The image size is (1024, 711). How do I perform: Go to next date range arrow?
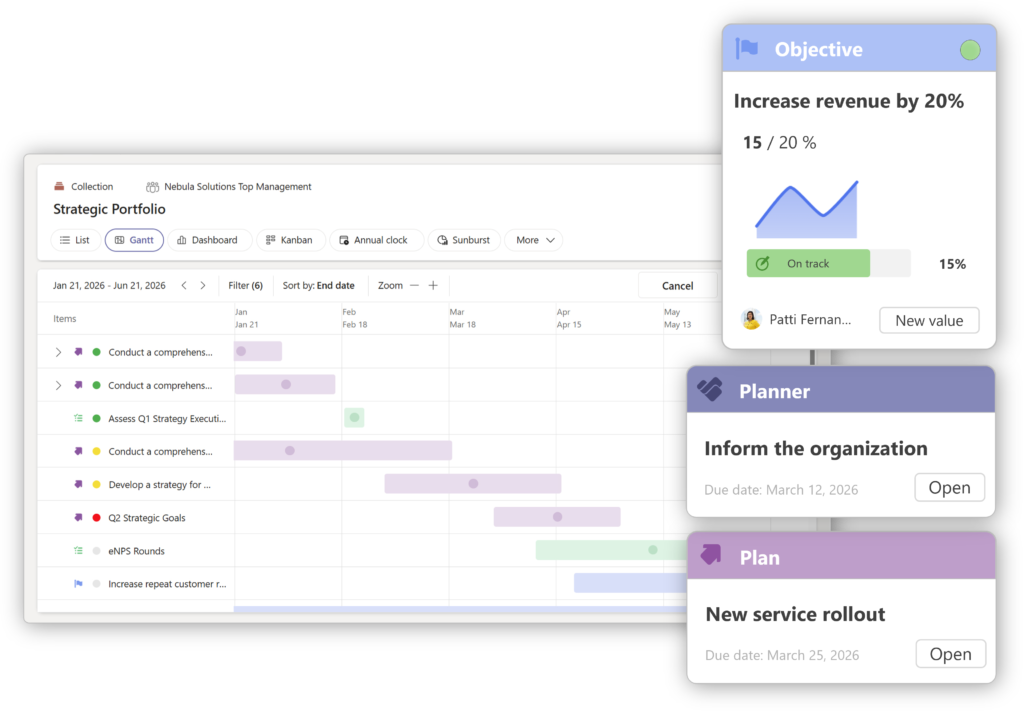(x=203, y=286)
